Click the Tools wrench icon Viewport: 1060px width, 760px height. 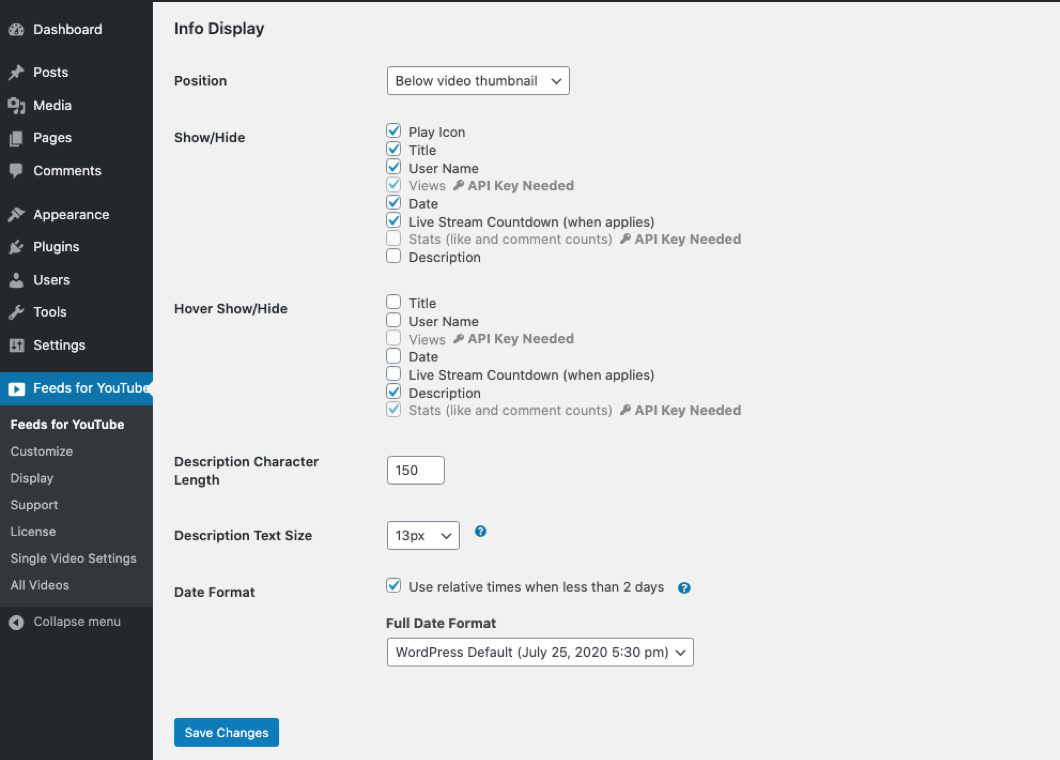[16, 313]
